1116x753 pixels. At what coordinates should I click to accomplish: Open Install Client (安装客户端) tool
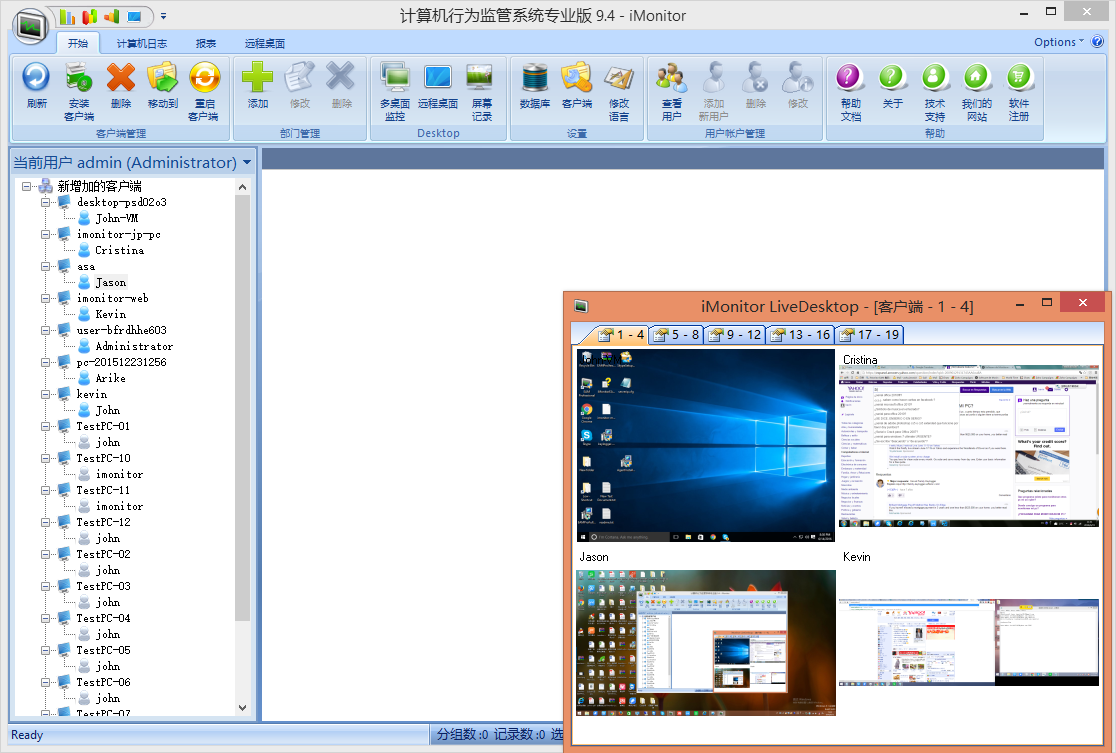pyautogui.click(x=79, y=78)
